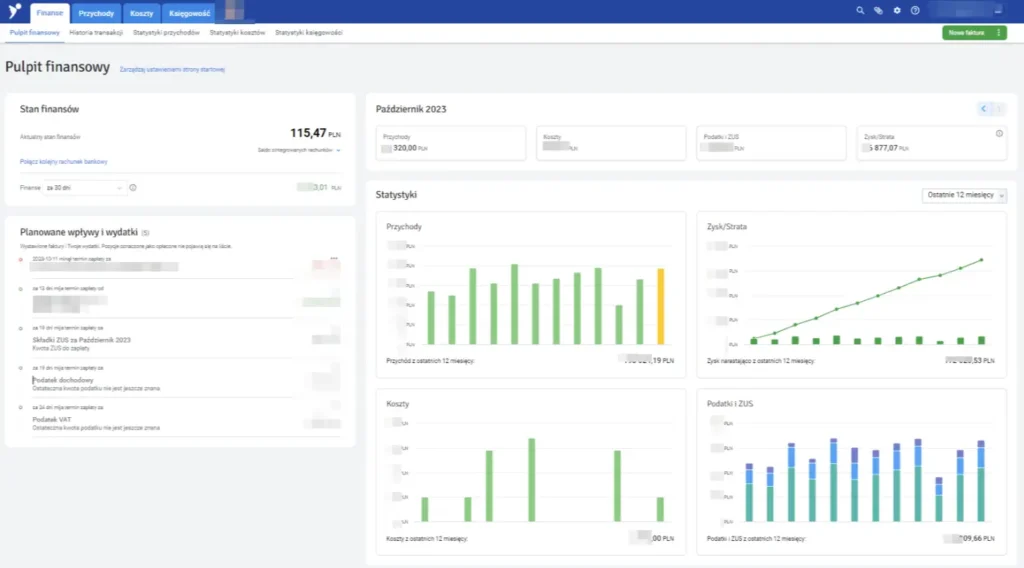Open the 'za 30 dni' period dropdown
The height and width of the screenshot is (568, 1024).
pyautogui.click(x=85, y=187)
